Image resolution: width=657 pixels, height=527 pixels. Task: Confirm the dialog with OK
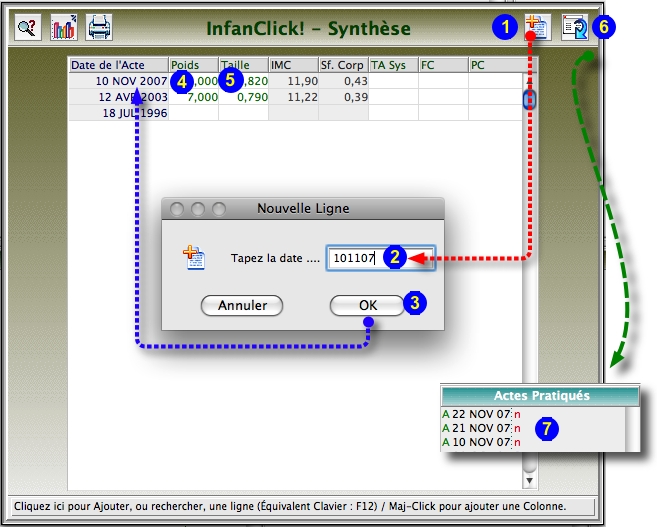point(367,305)
